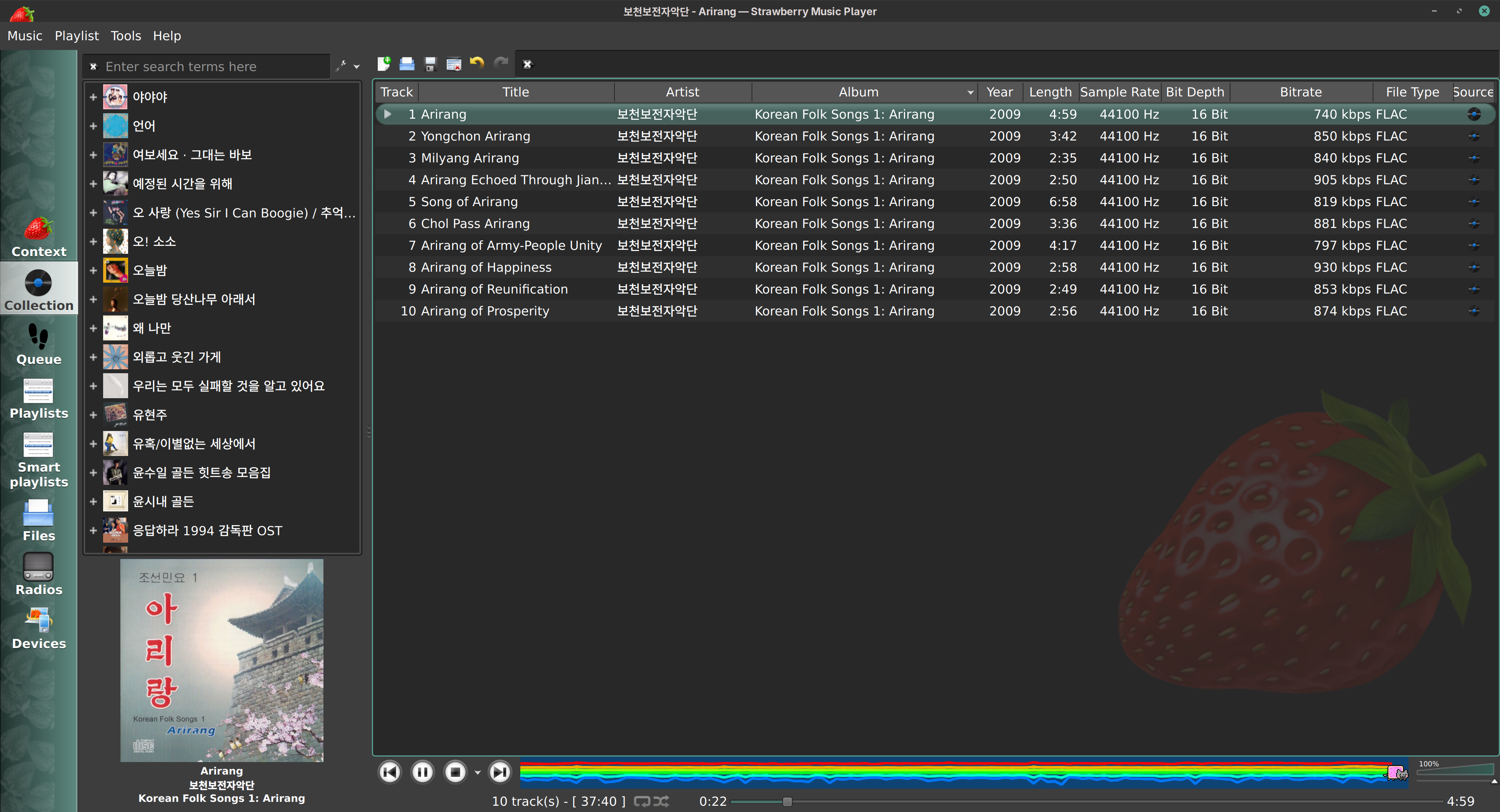The image size is (1500, 812).
Task: Select the Milyang Arirang track
Action: coord(935,158)
